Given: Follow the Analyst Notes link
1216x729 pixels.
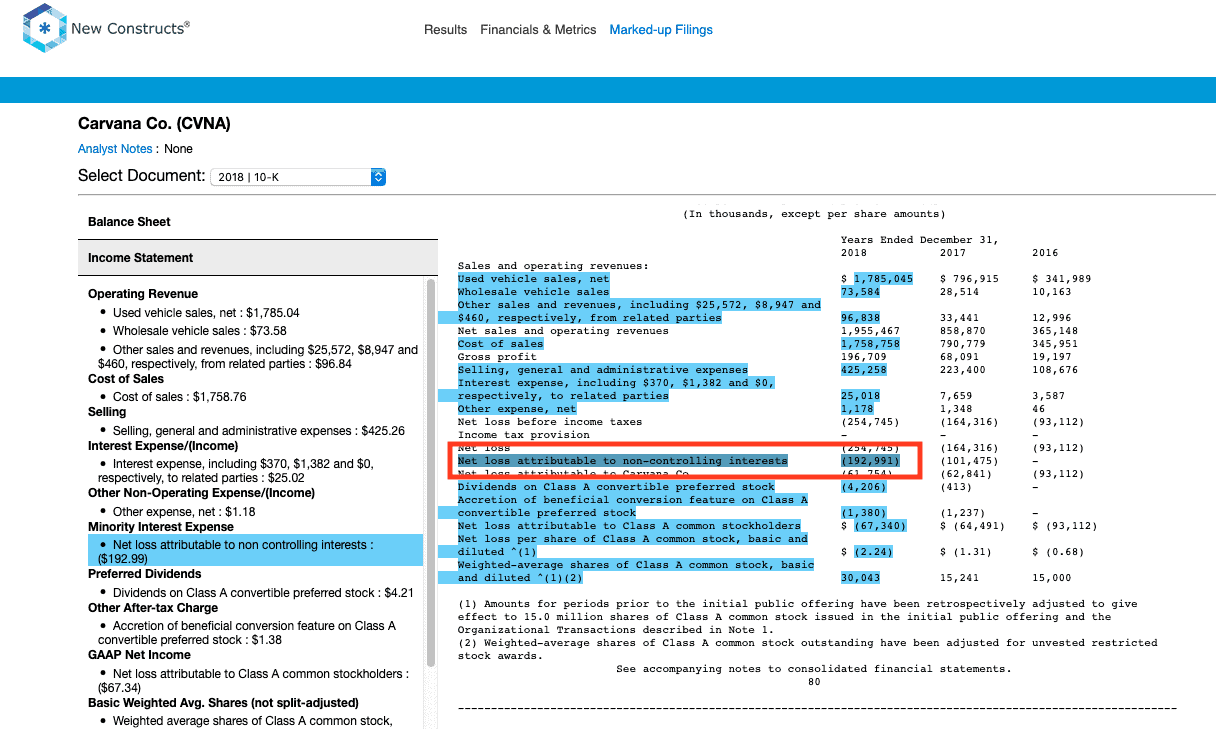Looking at the screenshot, I should [115, 149].
